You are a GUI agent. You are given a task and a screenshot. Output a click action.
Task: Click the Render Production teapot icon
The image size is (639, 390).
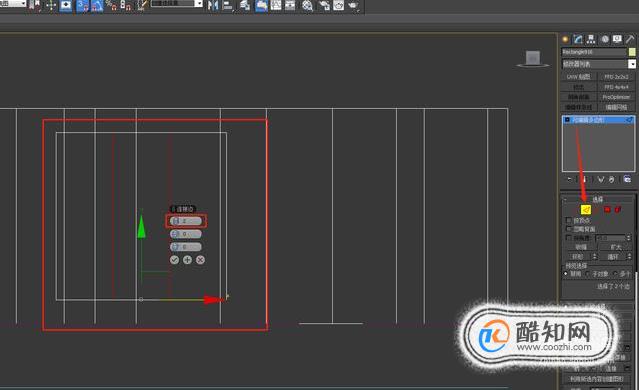[x=353, y=5]
